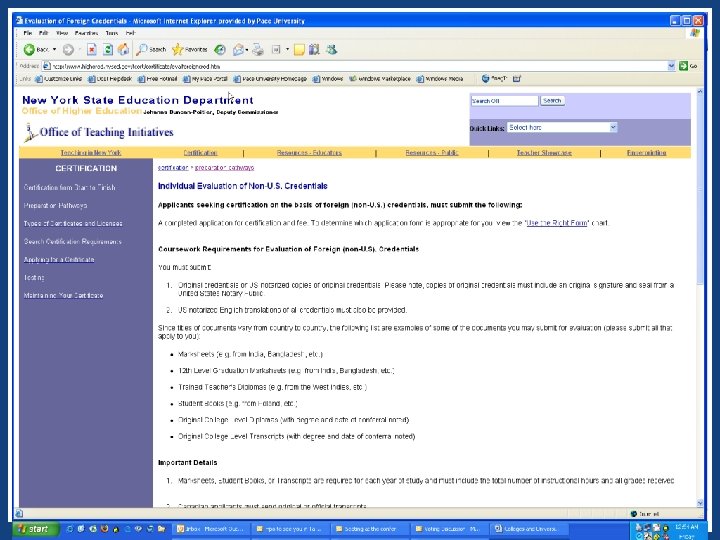
Task: Open the Tools menu
Action: tap(112, 33)
